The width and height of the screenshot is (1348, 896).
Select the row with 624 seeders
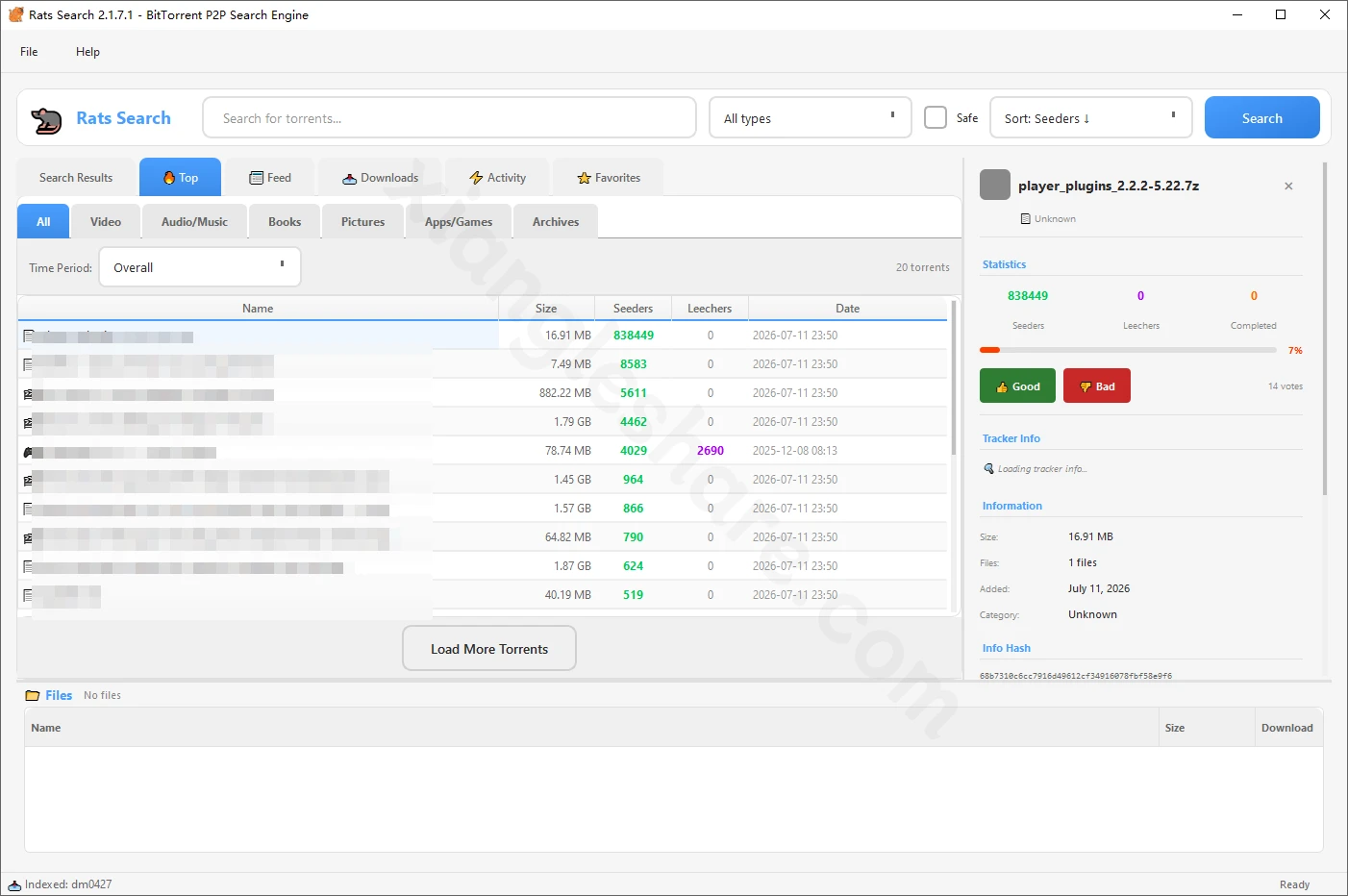coord(483,566)
